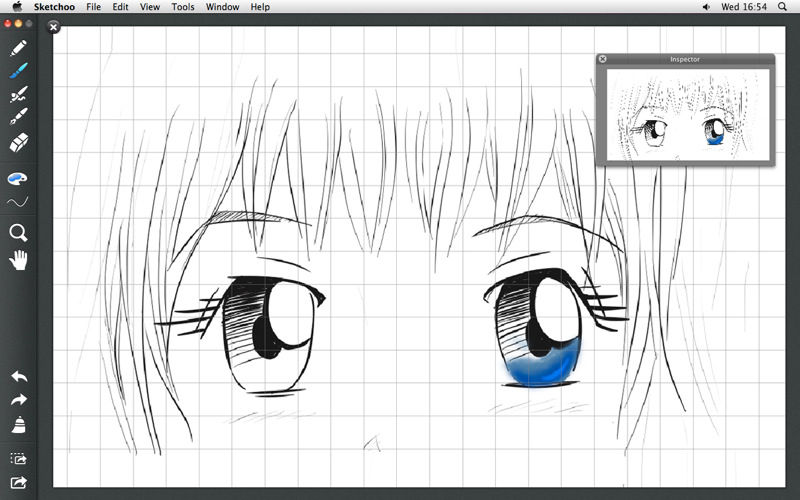Choose the ink splatter brush tool
This screenshot has width=800, height=500.
pyautogui.click(x=18, y=94)
